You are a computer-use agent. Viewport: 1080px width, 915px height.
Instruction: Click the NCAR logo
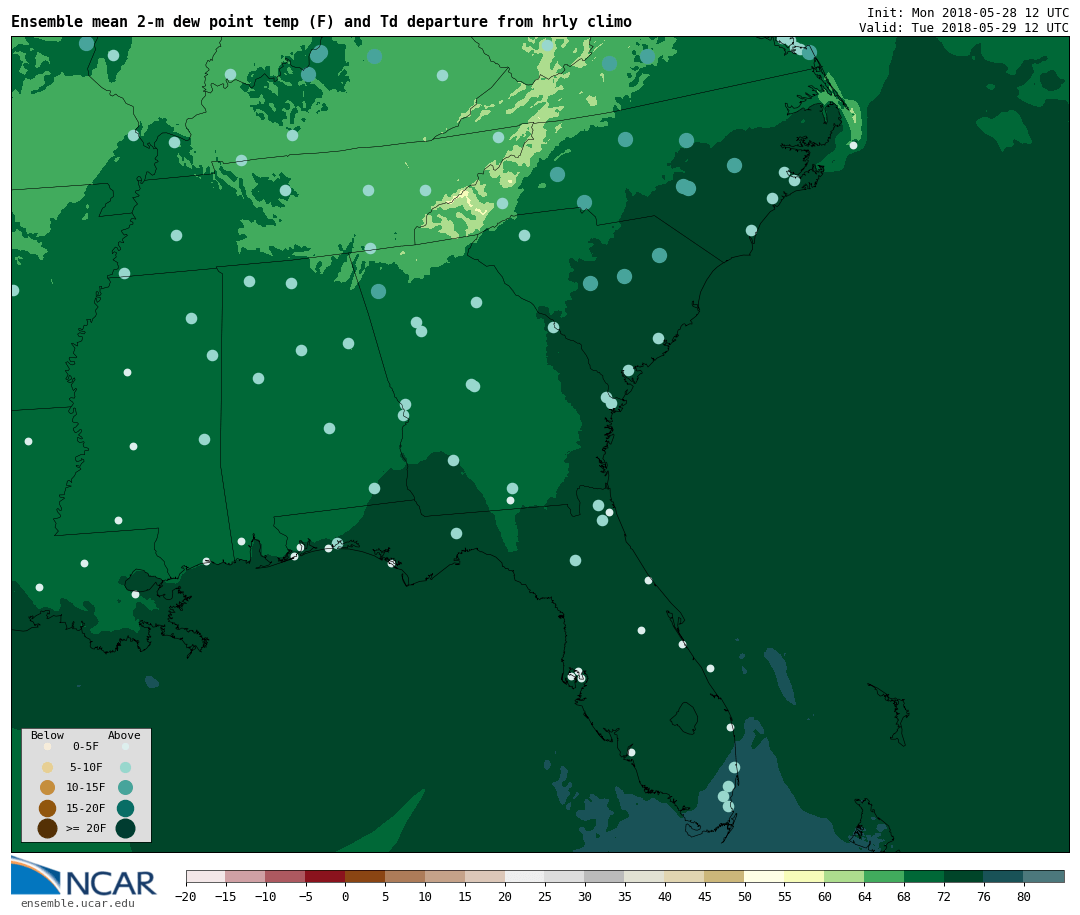[84, 876]
